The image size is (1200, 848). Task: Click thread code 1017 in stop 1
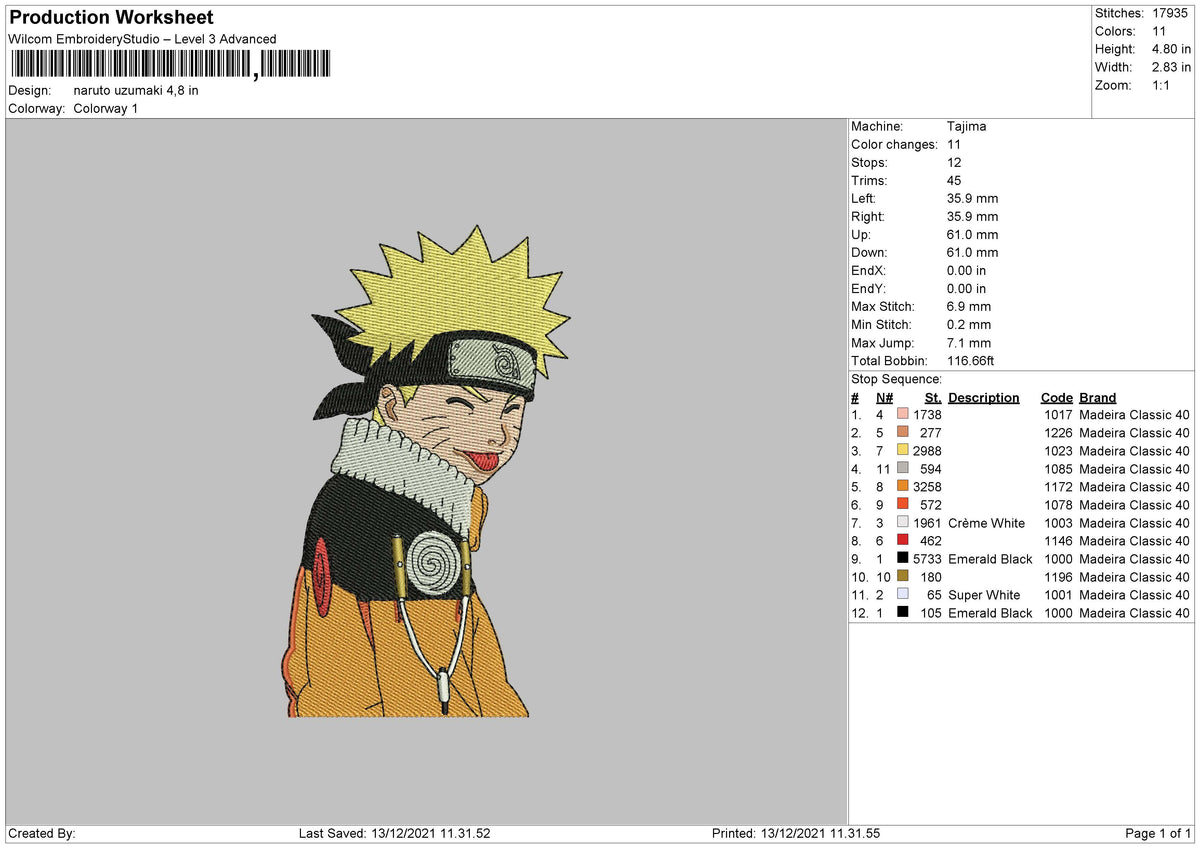click(1058, 415)
